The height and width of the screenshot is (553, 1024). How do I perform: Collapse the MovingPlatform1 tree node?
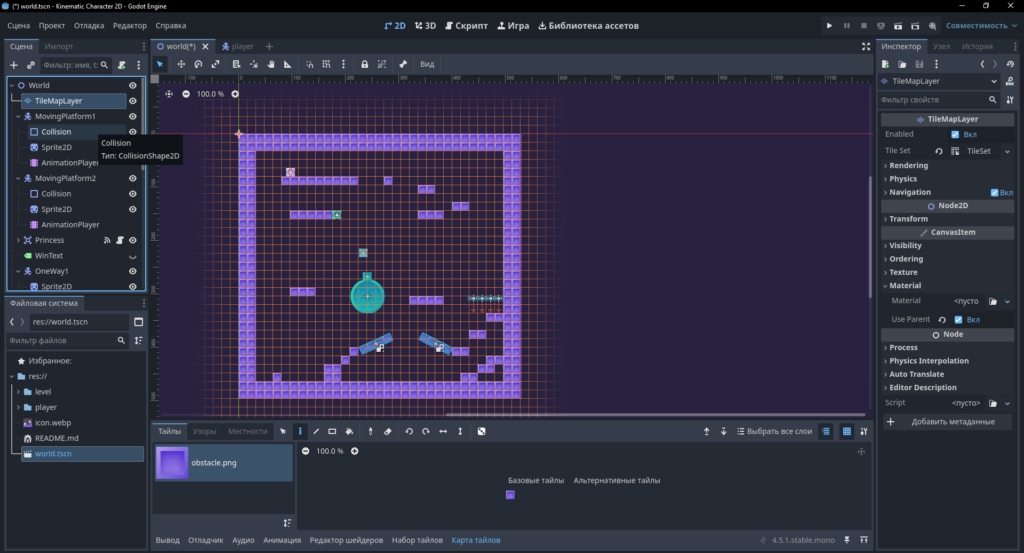point(18,116)
